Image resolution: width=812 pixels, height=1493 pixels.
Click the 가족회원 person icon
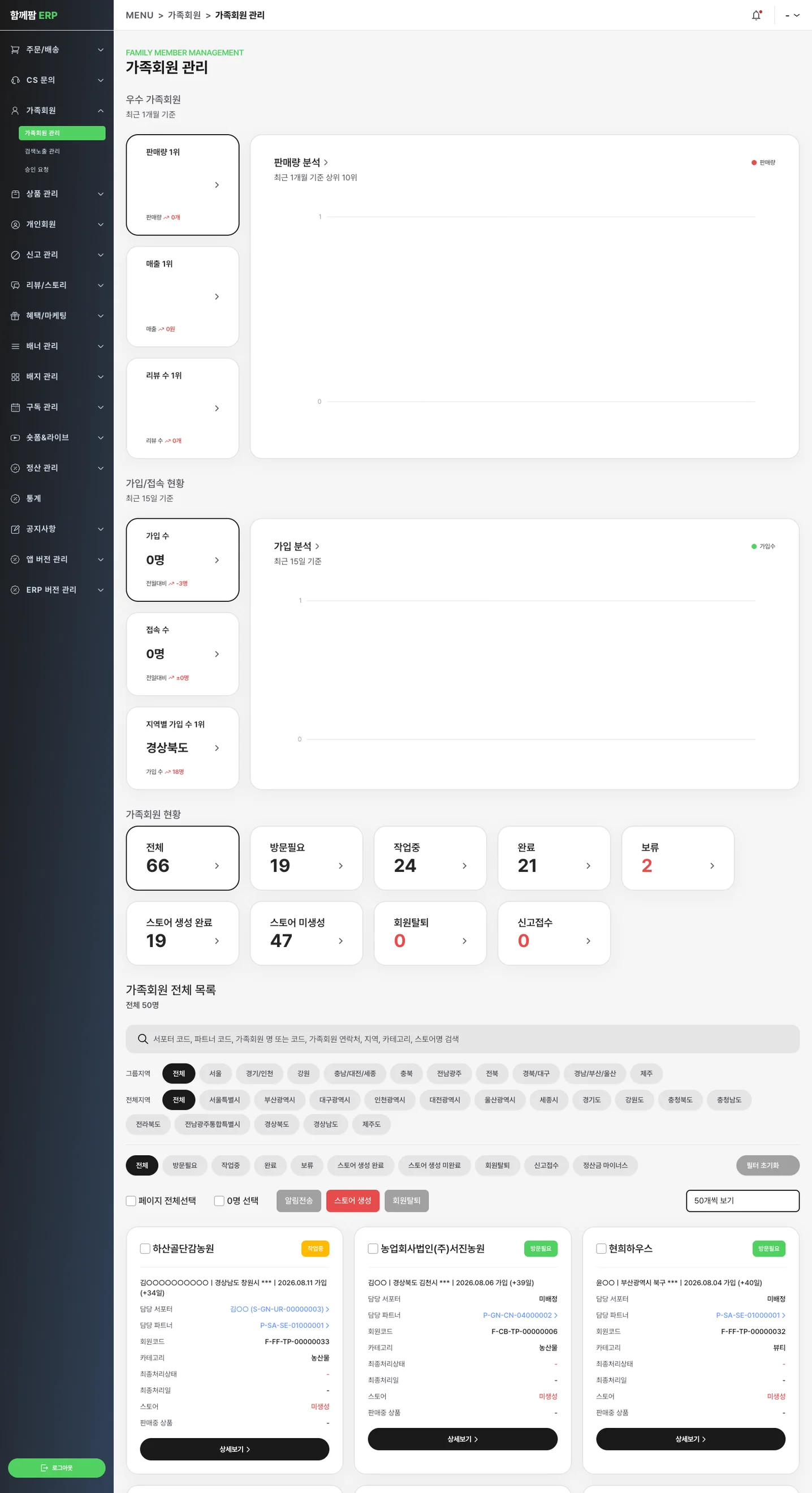[15, 111]
